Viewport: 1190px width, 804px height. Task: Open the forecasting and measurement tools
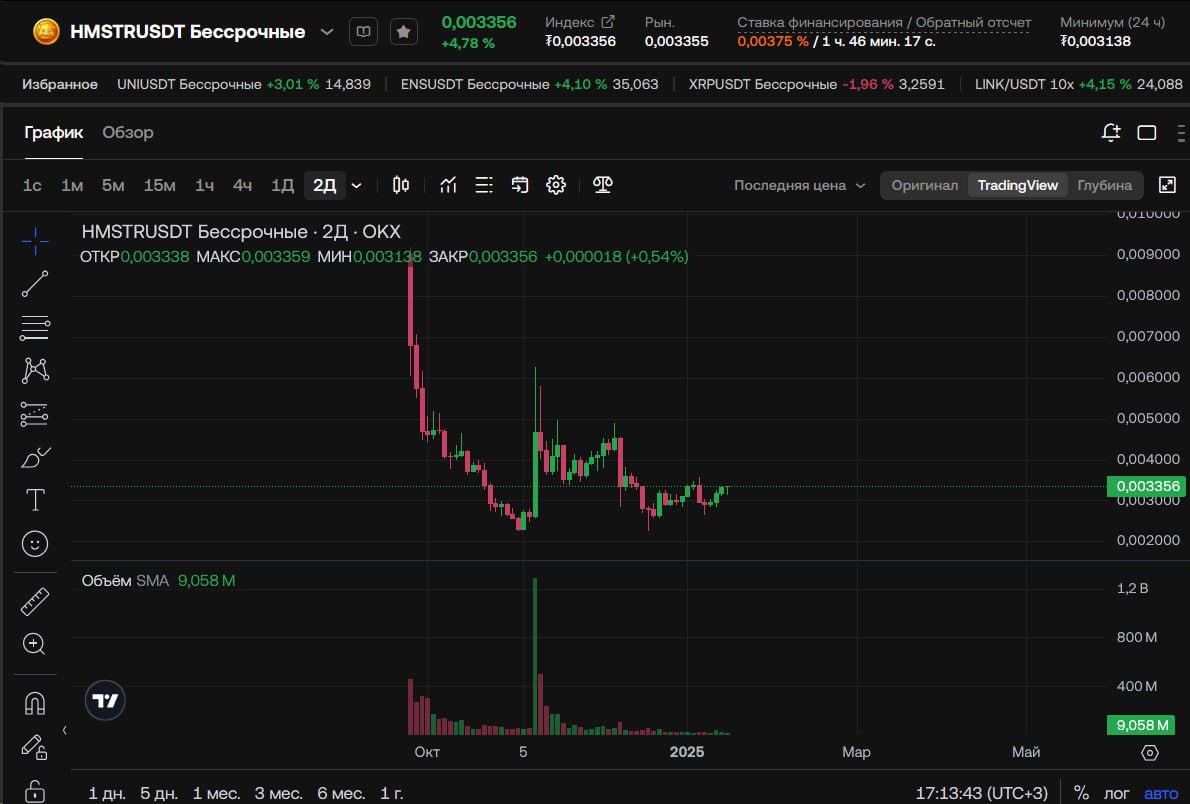(35, 414)
